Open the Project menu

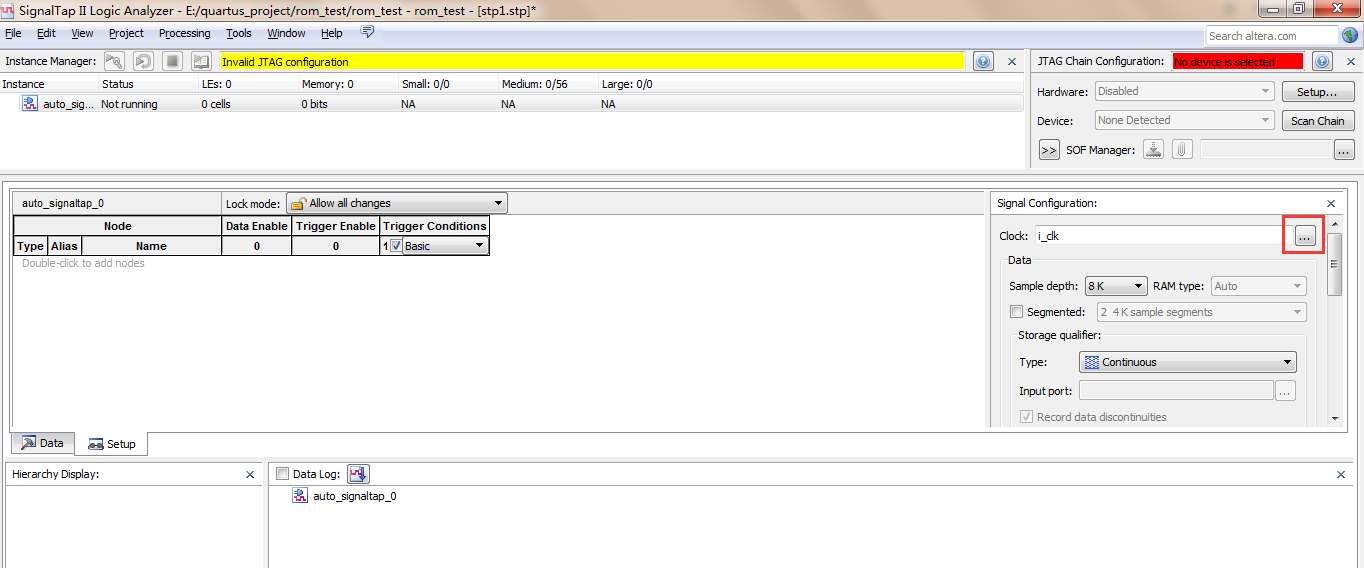pyautogui.click(x=126, y=33)
